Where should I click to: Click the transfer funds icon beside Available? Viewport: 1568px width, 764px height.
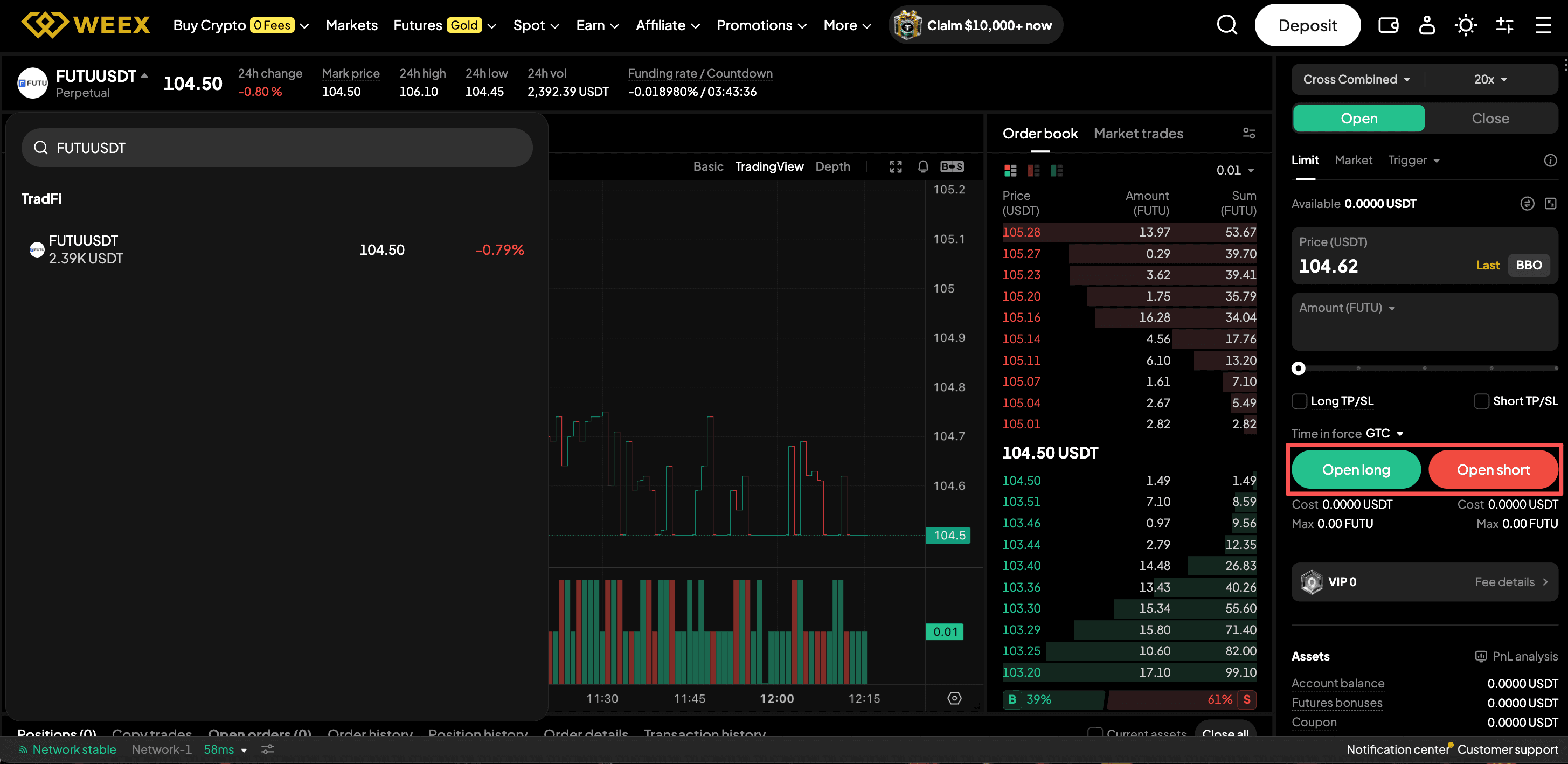click(1527, 203)
